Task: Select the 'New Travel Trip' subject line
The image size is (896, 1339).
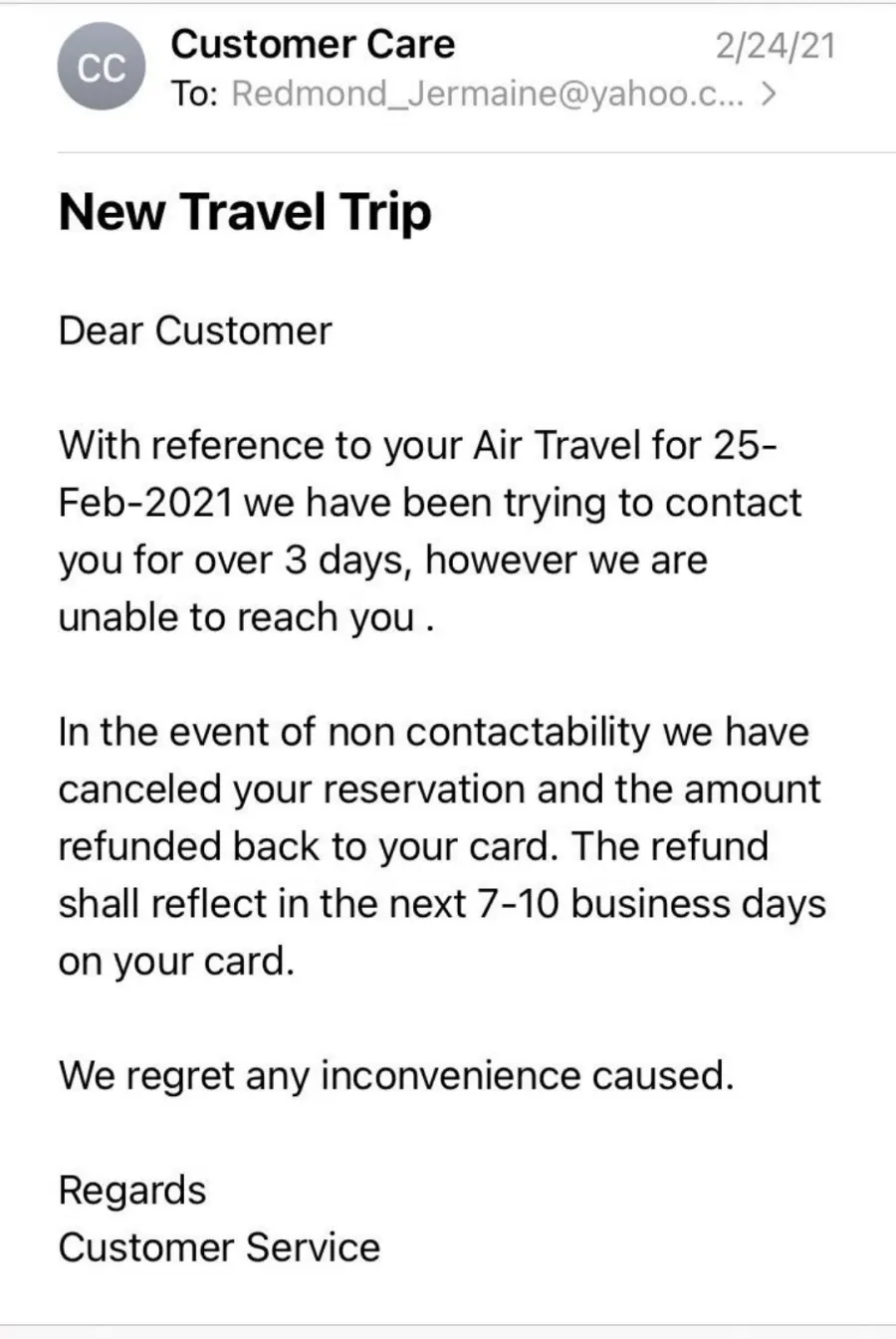Action: pos(245,212)
